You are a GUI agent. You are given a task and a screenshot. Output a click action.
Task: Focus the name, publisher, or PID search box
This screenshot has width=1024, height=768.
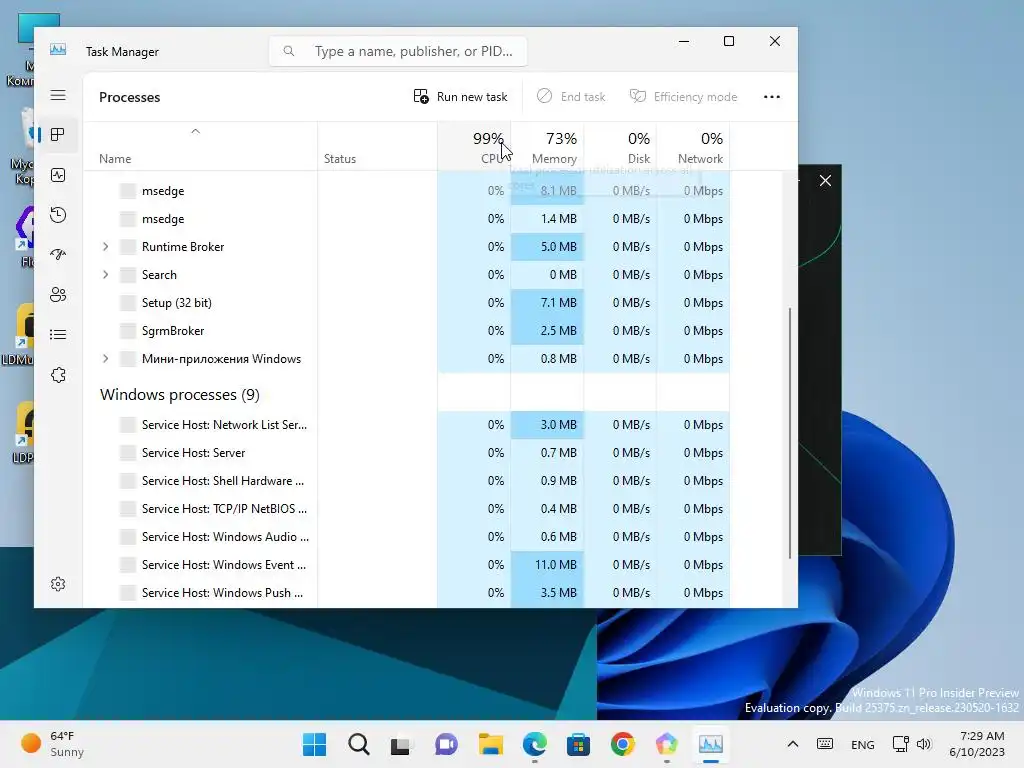(x=398, y=51)
